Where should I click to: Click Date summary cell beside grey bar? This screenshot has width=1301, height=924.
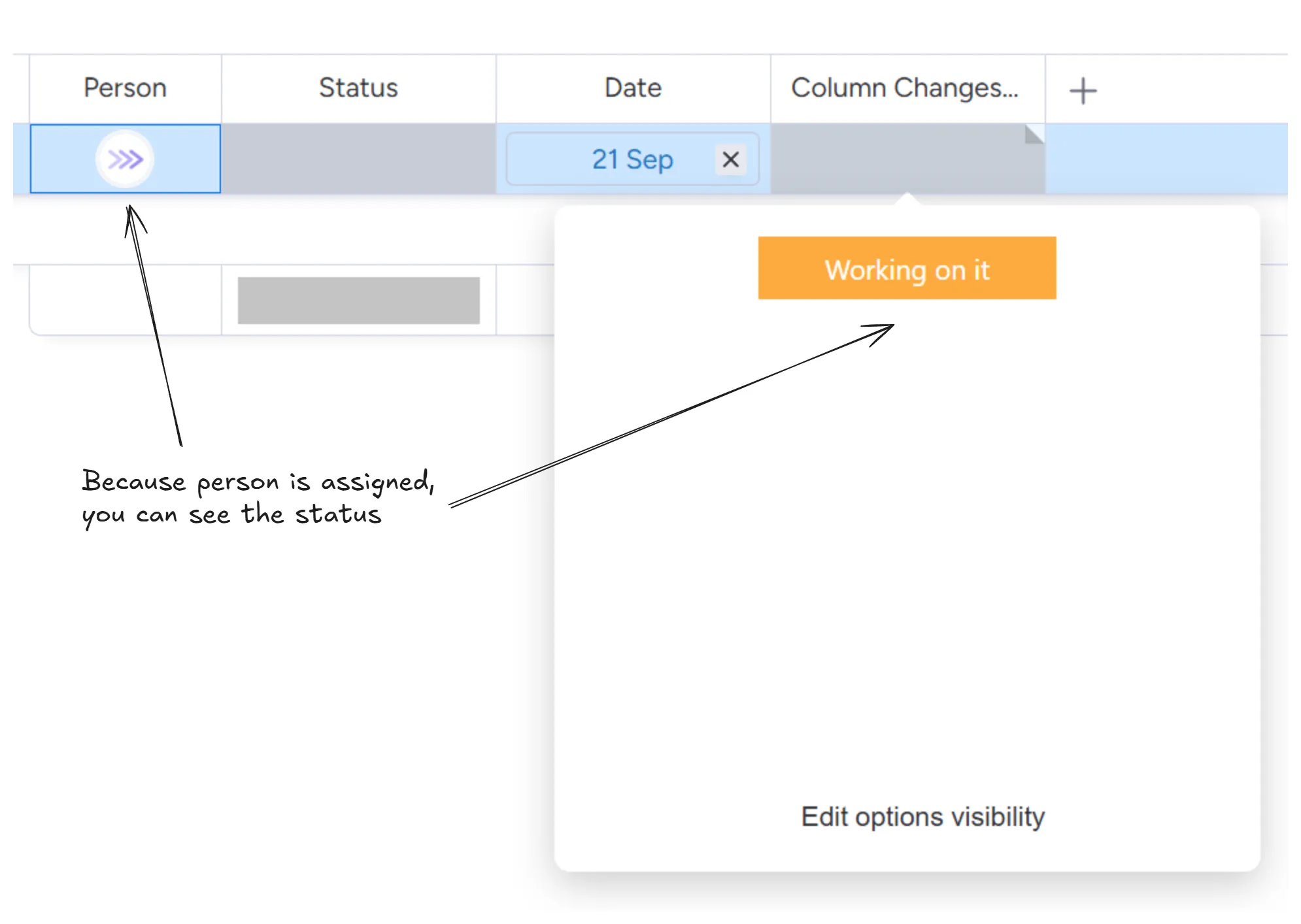[x=524, y=301]
